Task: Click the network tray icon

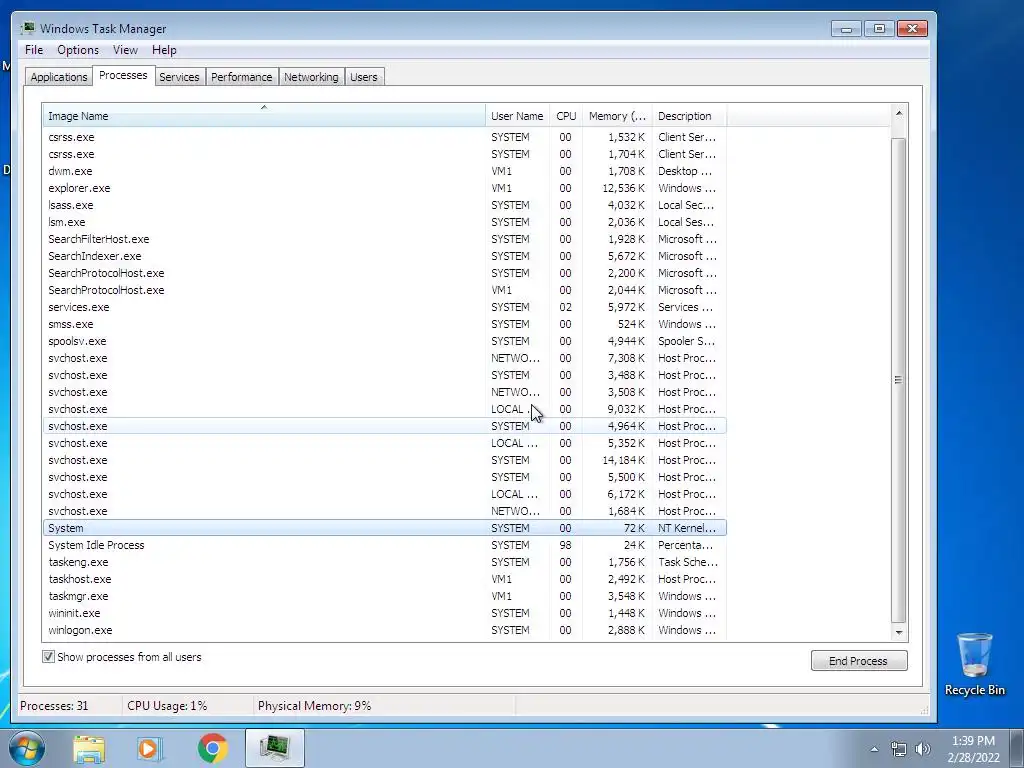Action: pos(899,749)
